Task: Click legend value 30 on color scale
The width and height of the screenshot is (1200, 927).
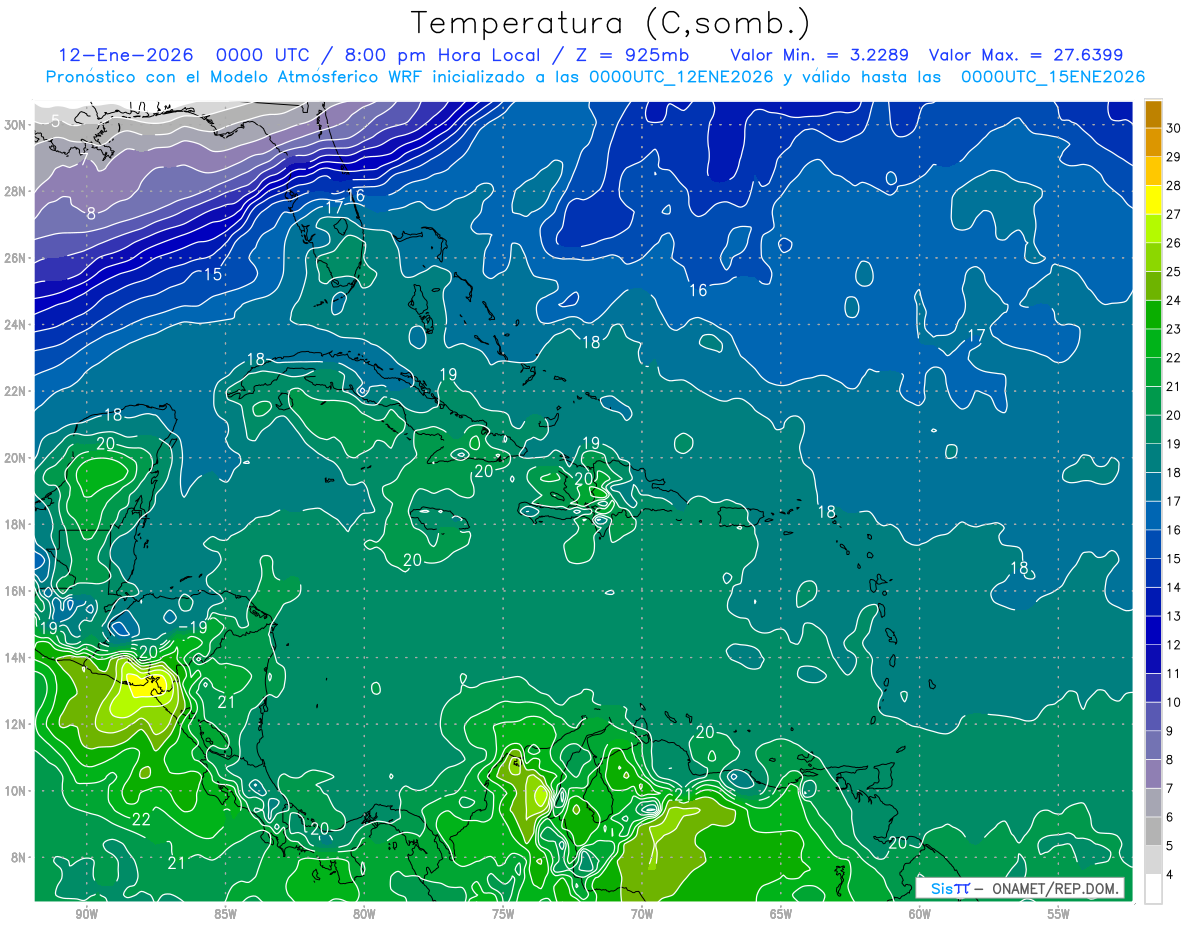Action: coord(1175,127)
